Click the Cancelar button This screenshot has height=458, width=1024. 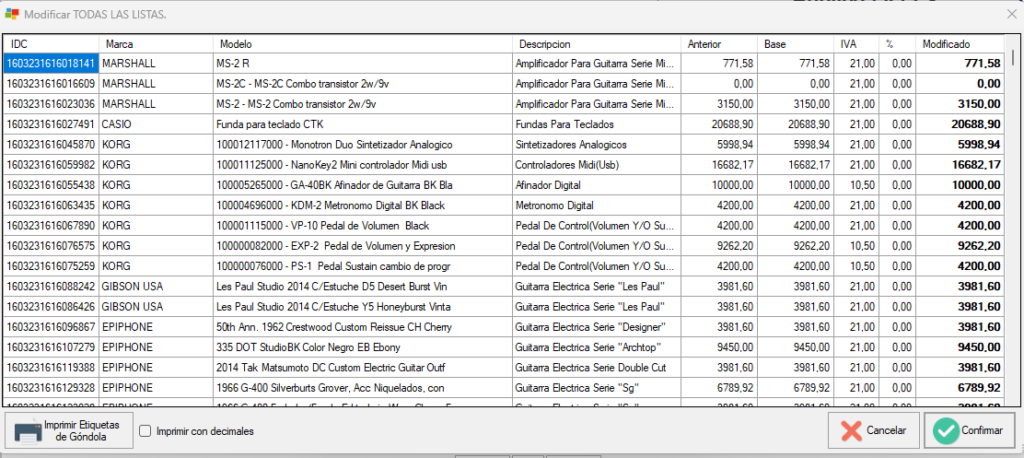click(874, 431)
